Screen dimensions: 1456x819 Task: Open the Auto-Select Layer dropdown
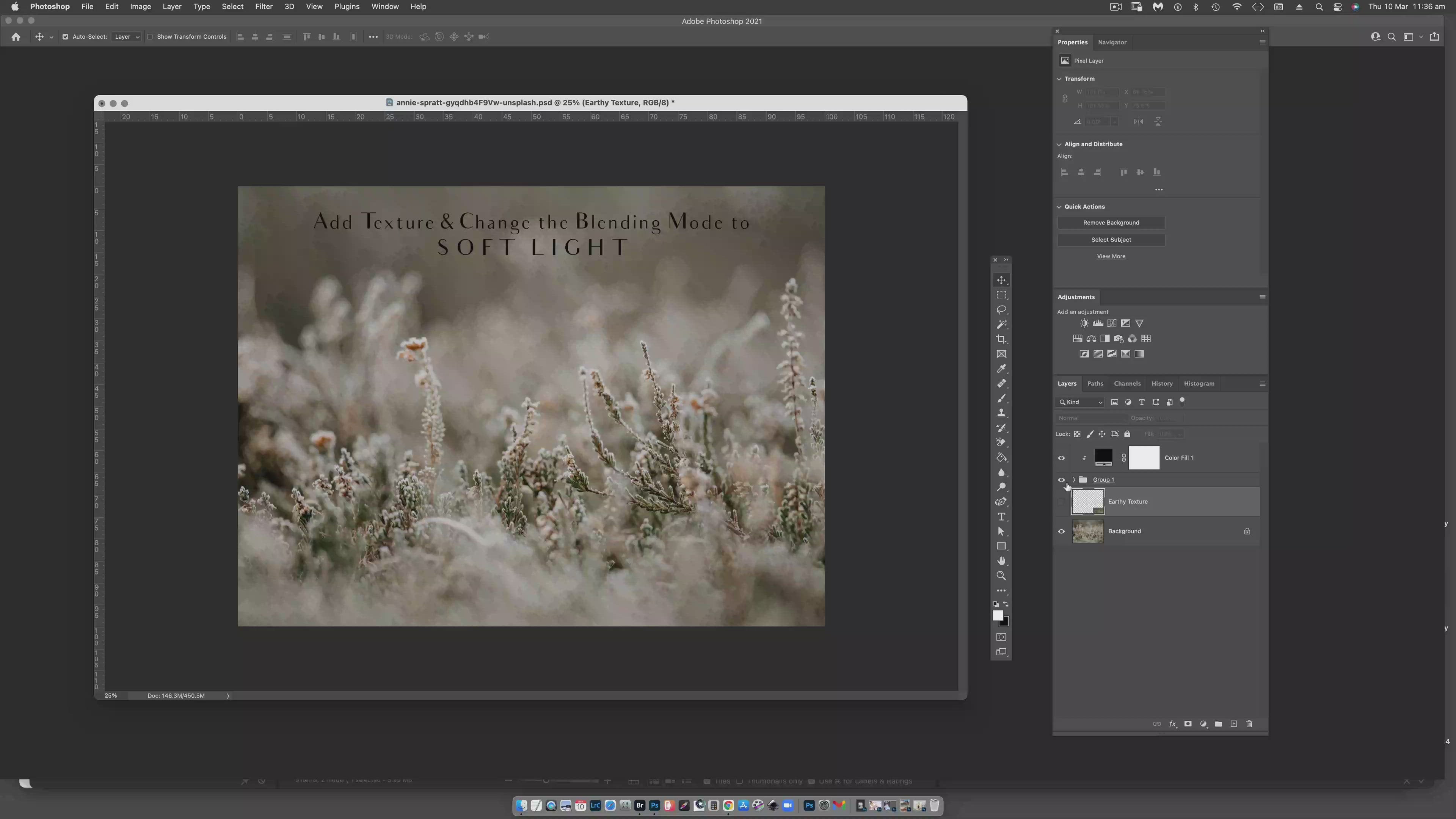click(x=127, y=37)
